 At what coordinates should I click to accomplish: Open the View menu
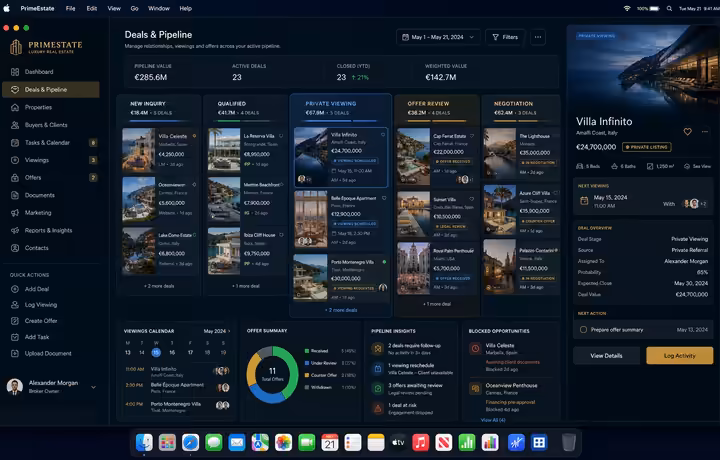coord(114,8)
